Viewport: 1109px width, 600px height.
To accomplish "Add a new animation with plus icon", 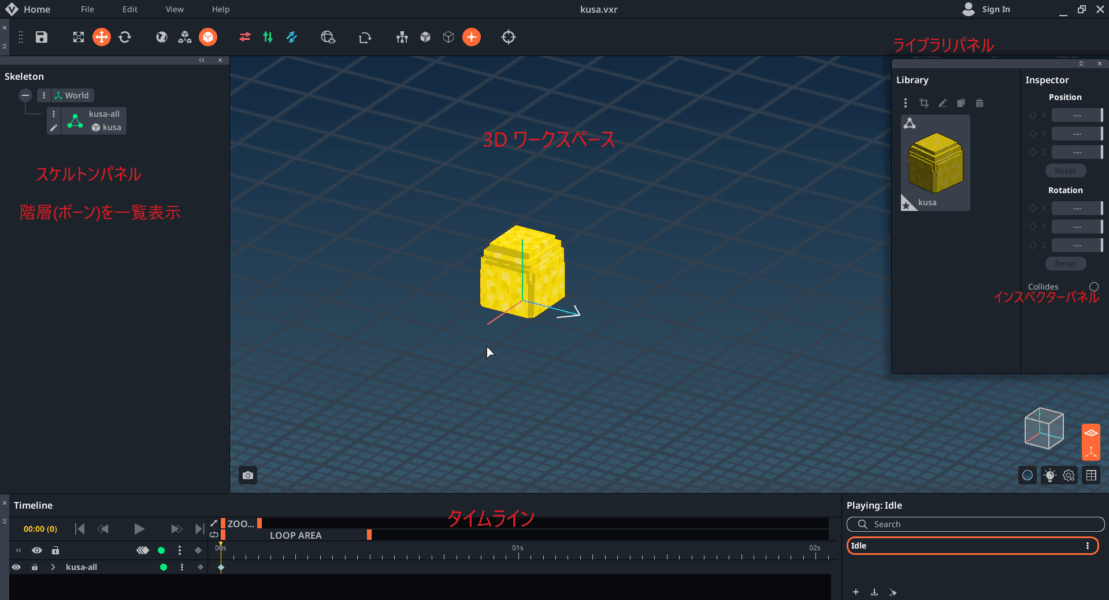I will coord(856,592).
